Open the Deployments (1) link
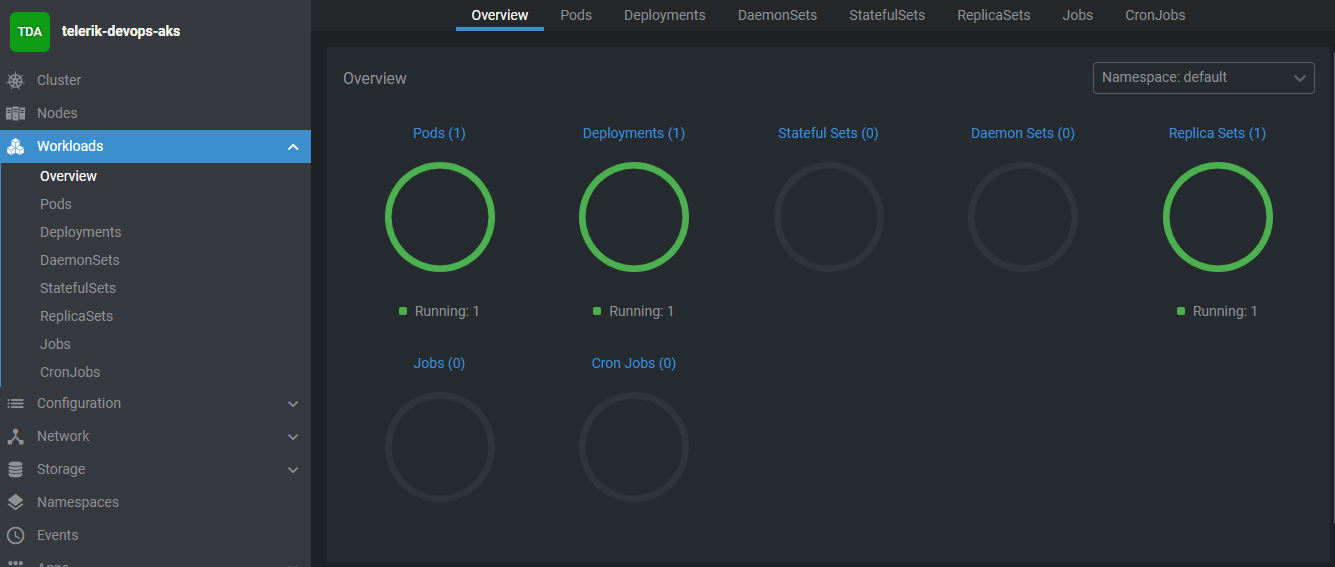 [634, 133]
